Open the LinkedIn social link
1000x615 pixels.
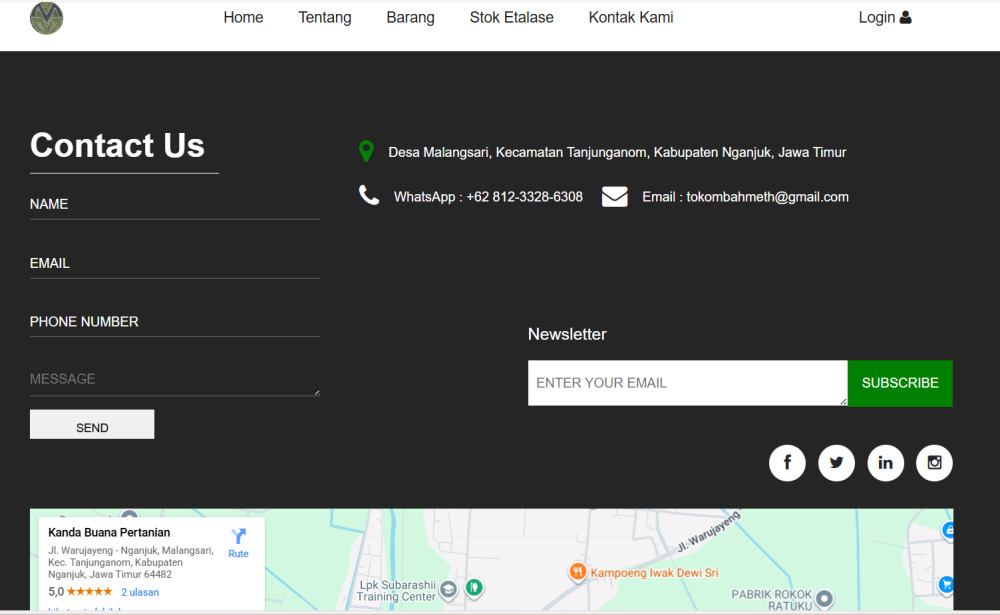885,463
